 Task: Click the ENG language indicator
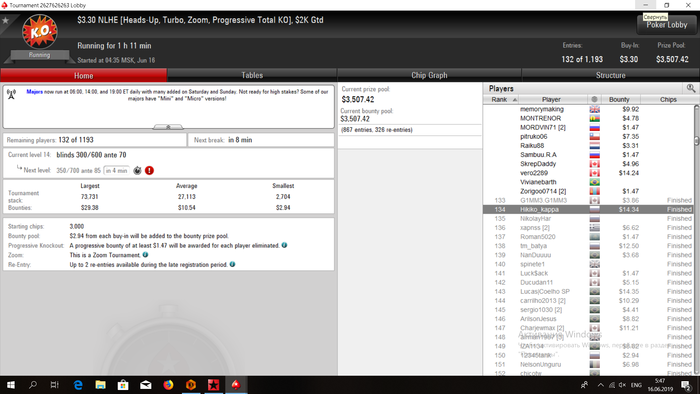pyautogui.click(x=636, y=385)
